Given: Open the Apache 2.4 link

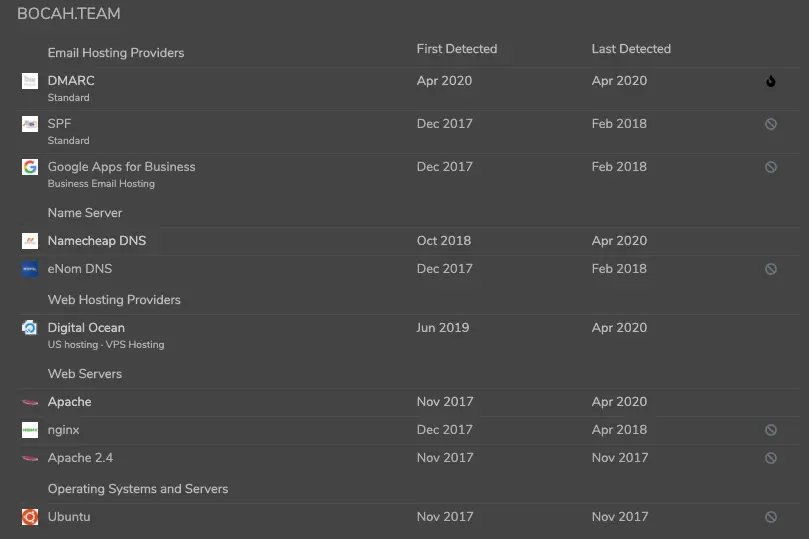Looking at the screenshot, I should (80, 458).
